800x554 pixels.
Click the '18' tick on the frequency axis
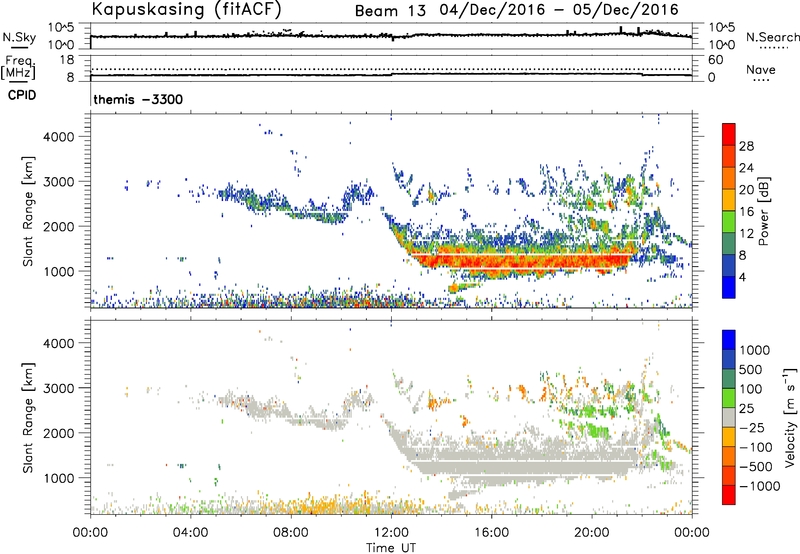click(67, 59)
